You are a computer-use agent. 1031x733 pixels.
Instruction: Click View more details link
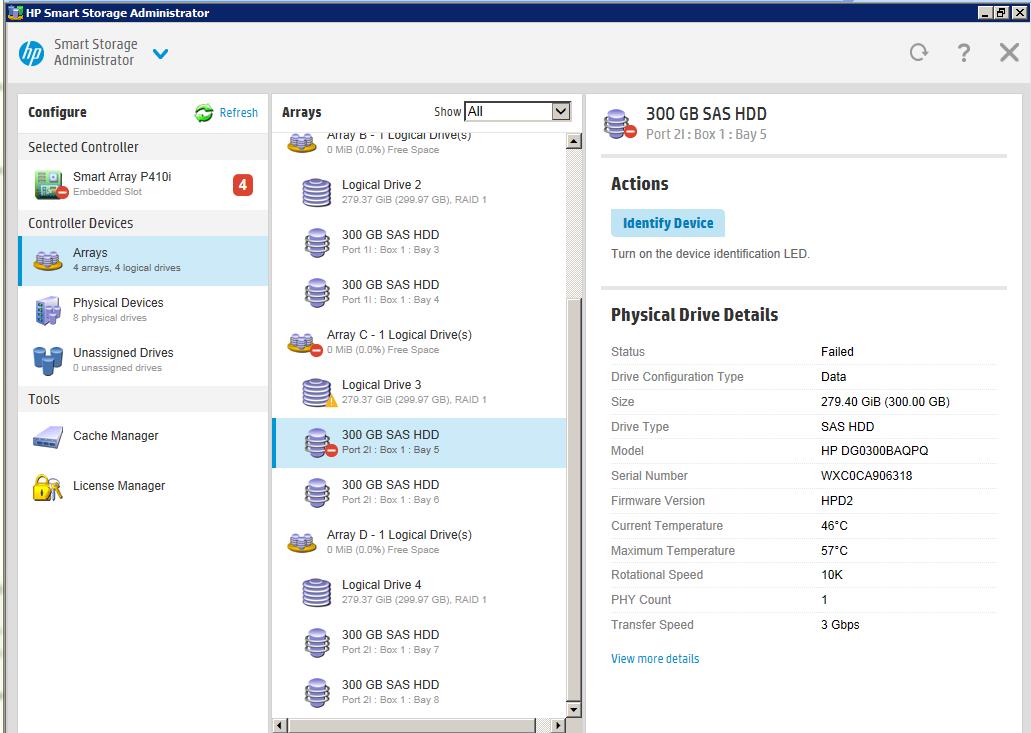(x=655, y=659)
